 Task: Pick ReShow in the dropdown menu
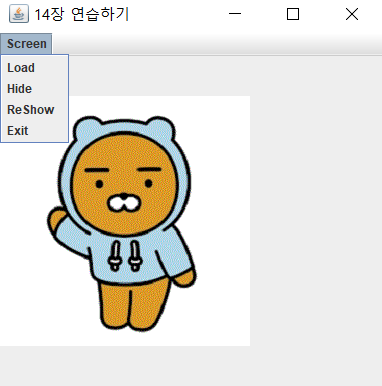[x=35, y=110]
